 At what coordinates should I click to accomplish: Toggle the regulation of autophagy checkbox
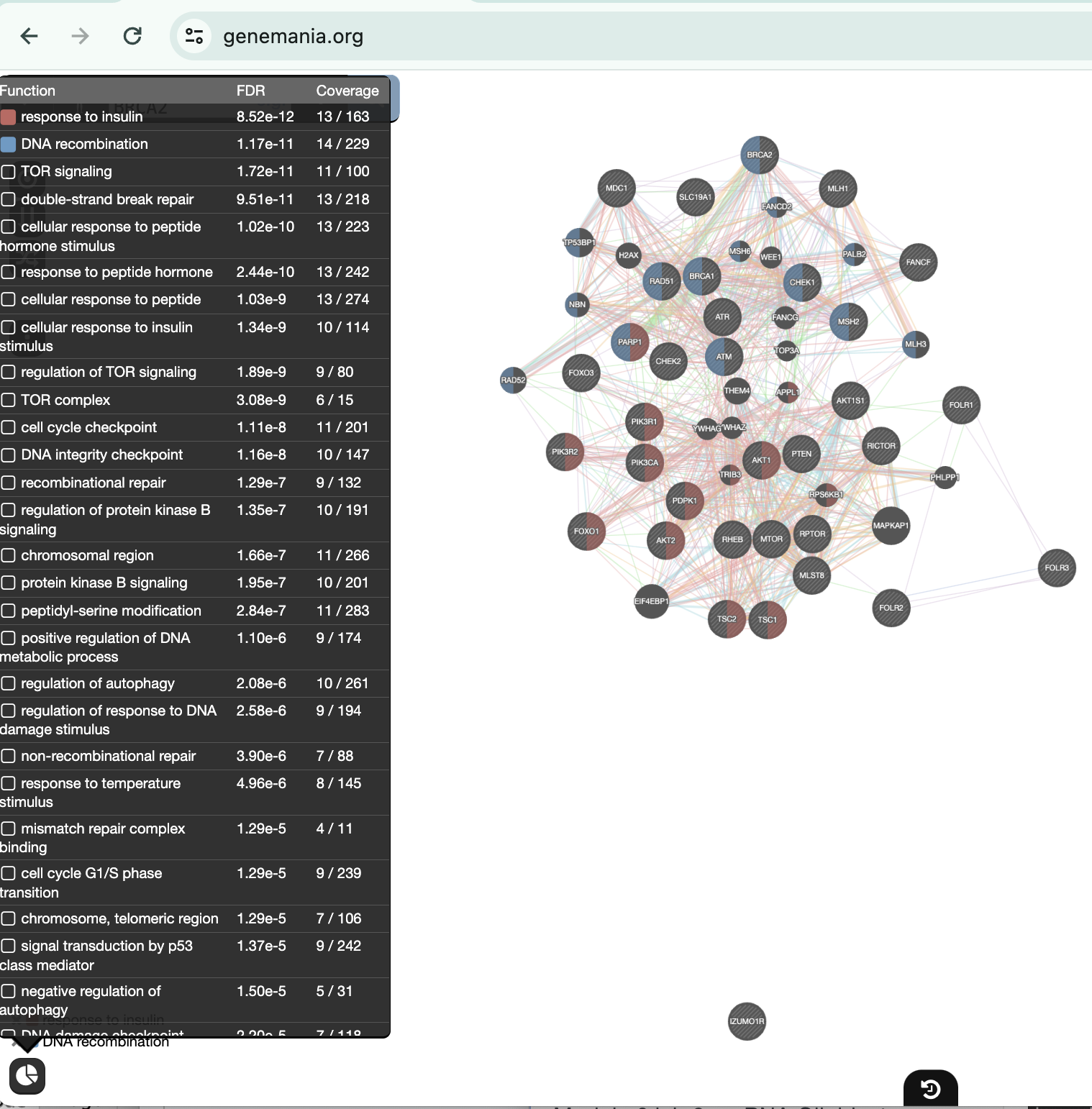click(9, 683)
